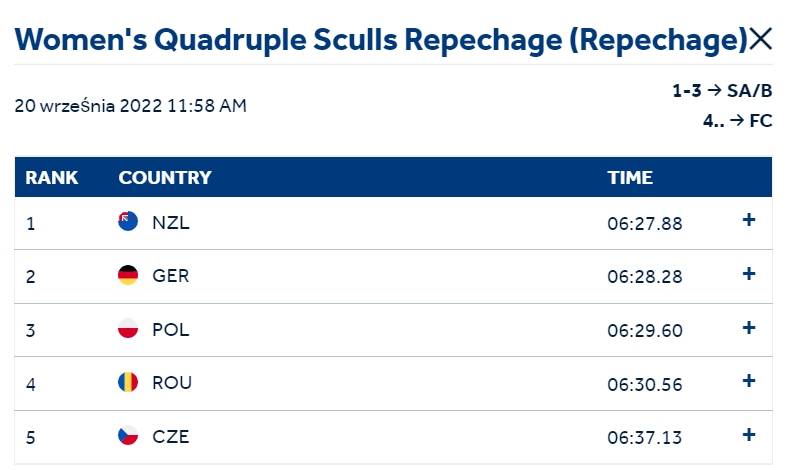Expand the NZL row details

[x=749, y=220]
